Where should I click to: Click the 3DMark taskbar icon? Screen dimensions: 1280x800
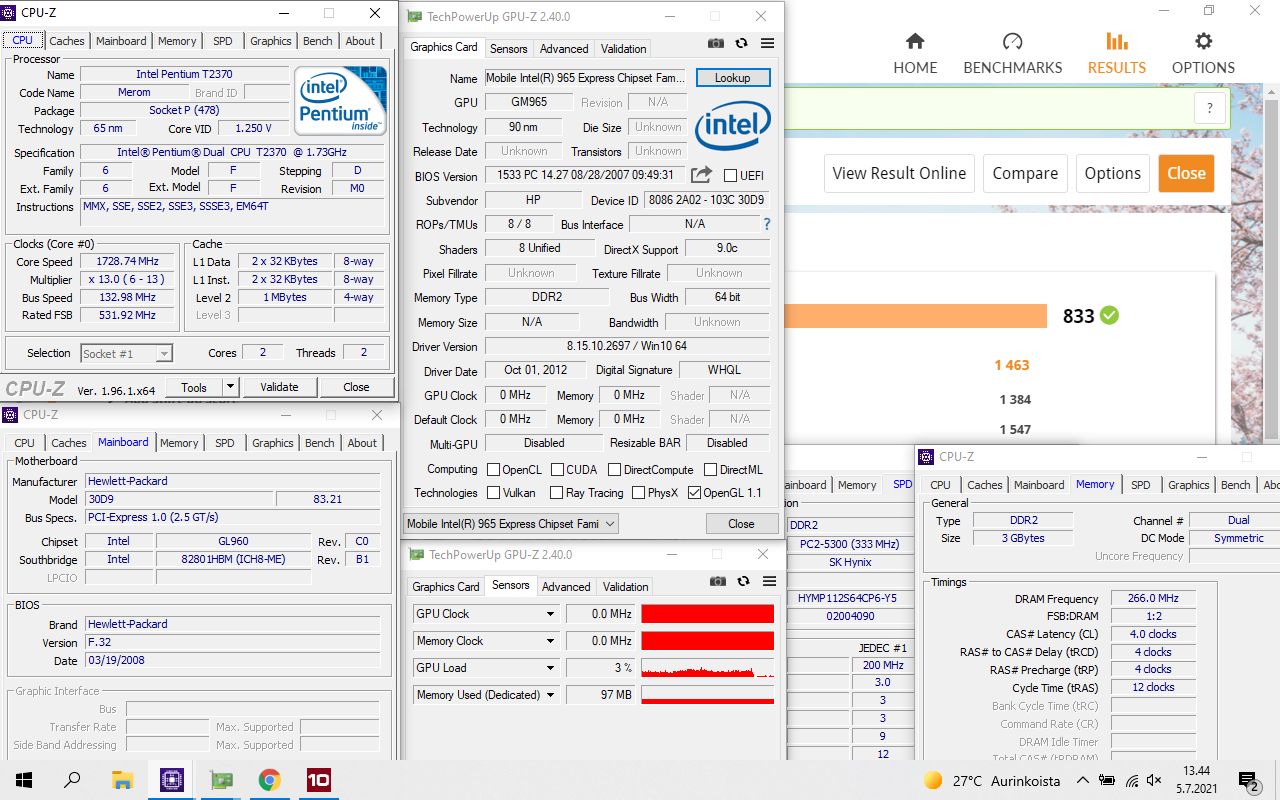(x=318, y=780)
